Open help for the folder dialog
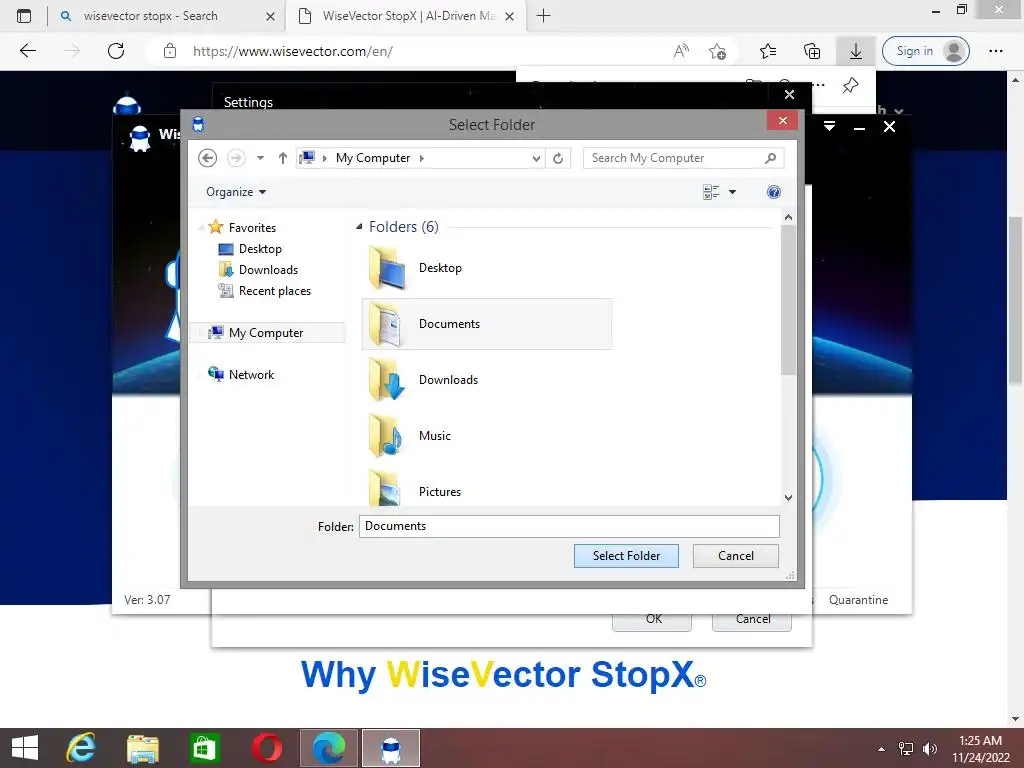 tap(773, 192)
